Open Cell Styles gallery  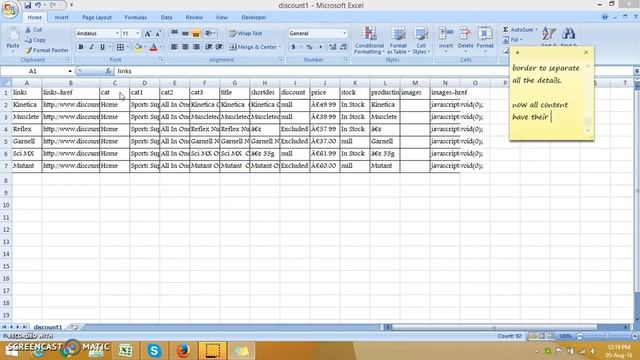[x=420, y=40]
